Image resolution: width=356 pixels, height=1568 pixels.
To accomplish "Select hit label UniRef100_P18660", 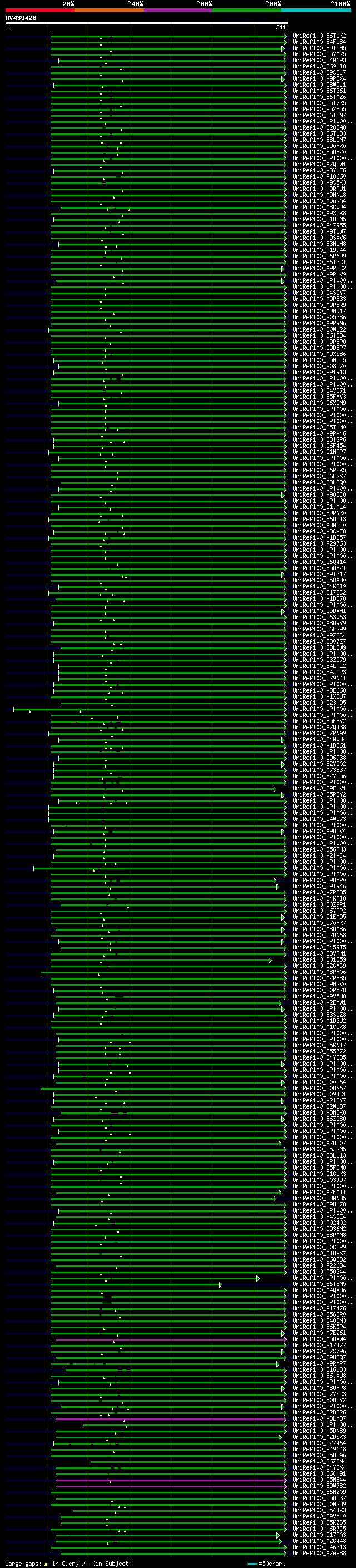I will coord(319,176).
